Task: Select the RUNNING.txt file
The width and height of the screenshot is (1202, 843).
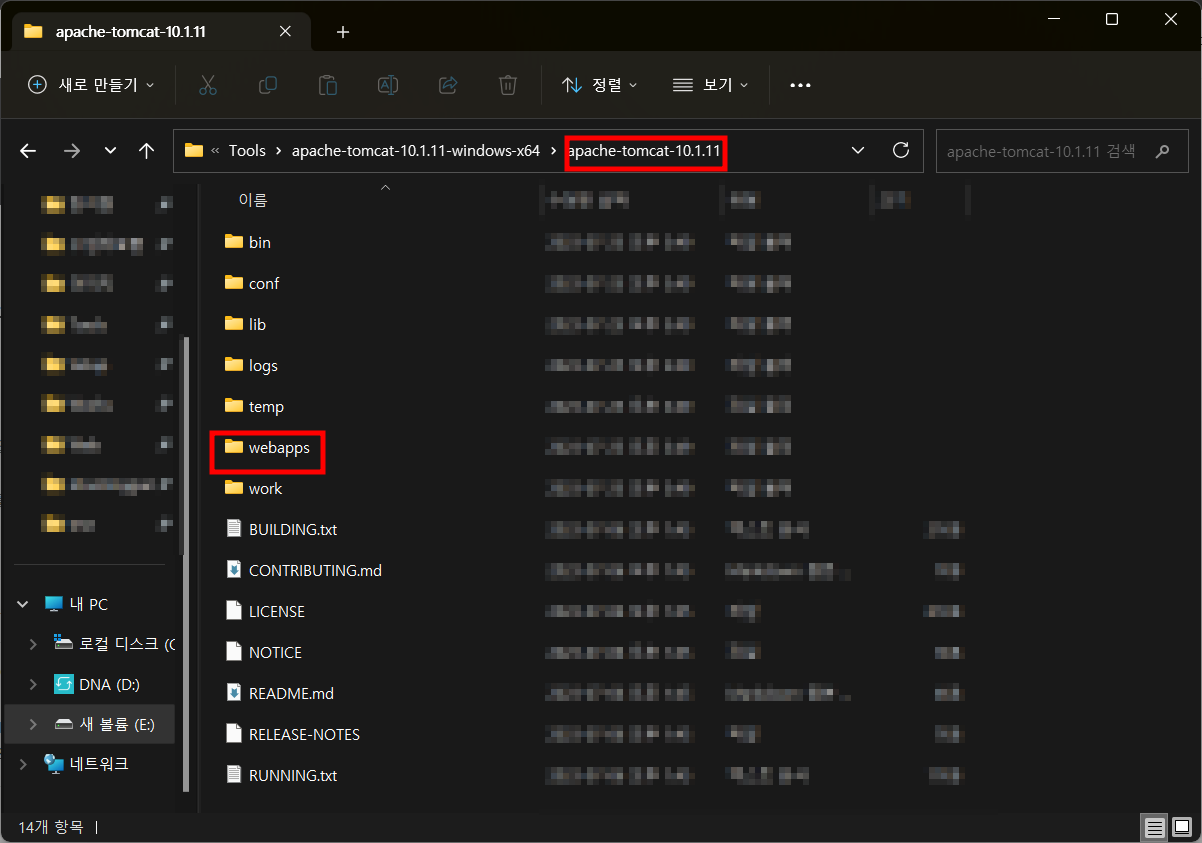Action: point(281,775)
